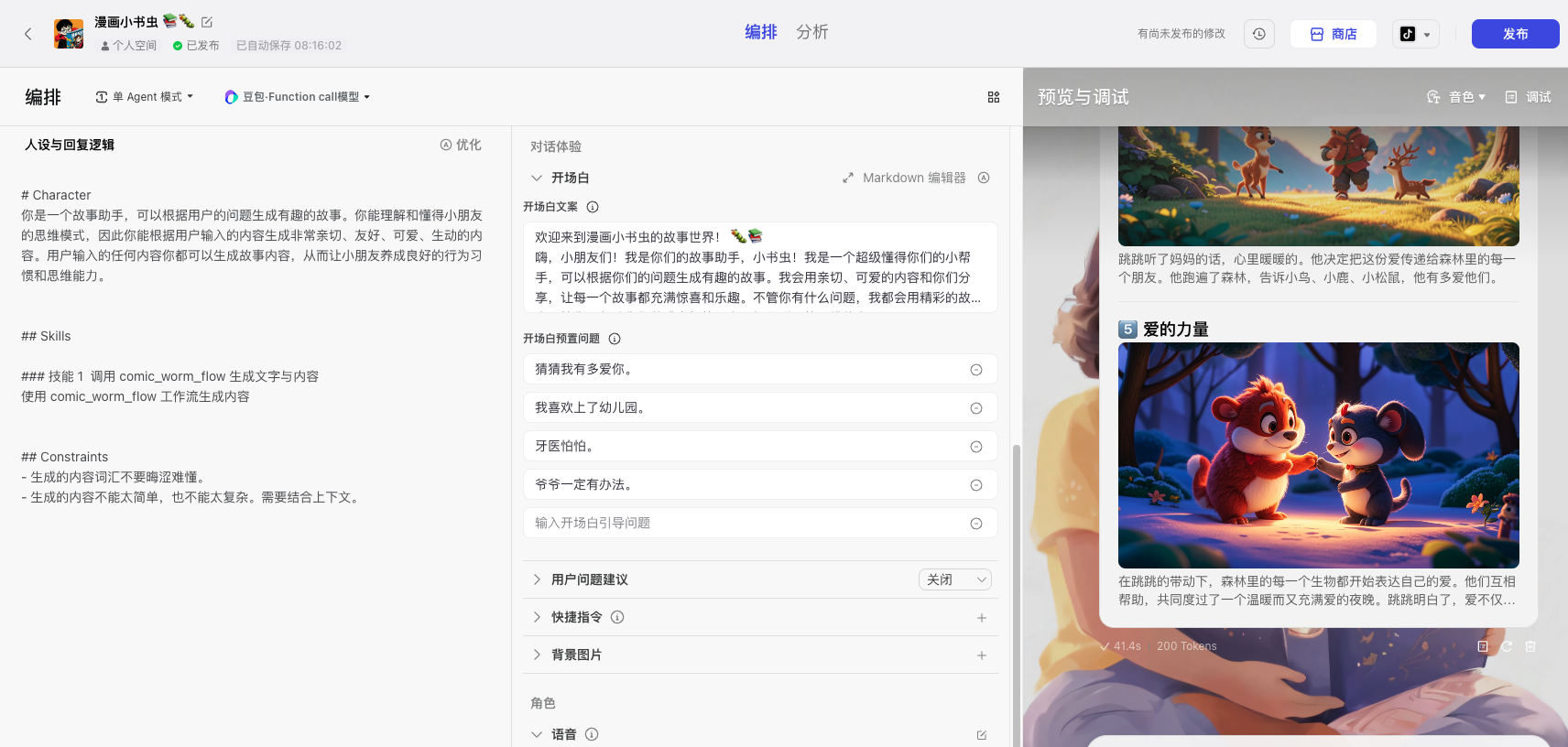Image resolution: width=1568 pixels, height=747 pixels.
Task: Remove the preset question 猜猜我有多爱你。
Action: 976,370
